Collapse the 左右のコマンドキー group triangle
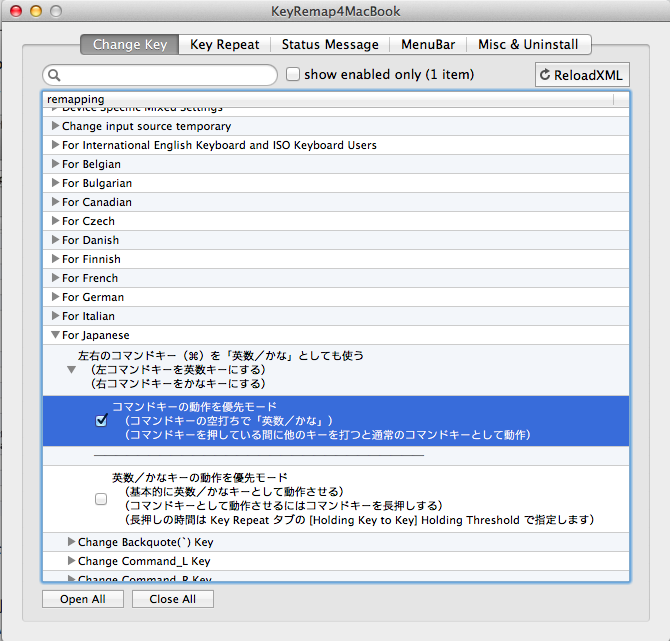This screenshot has height=641, width=670. point(71,370)
